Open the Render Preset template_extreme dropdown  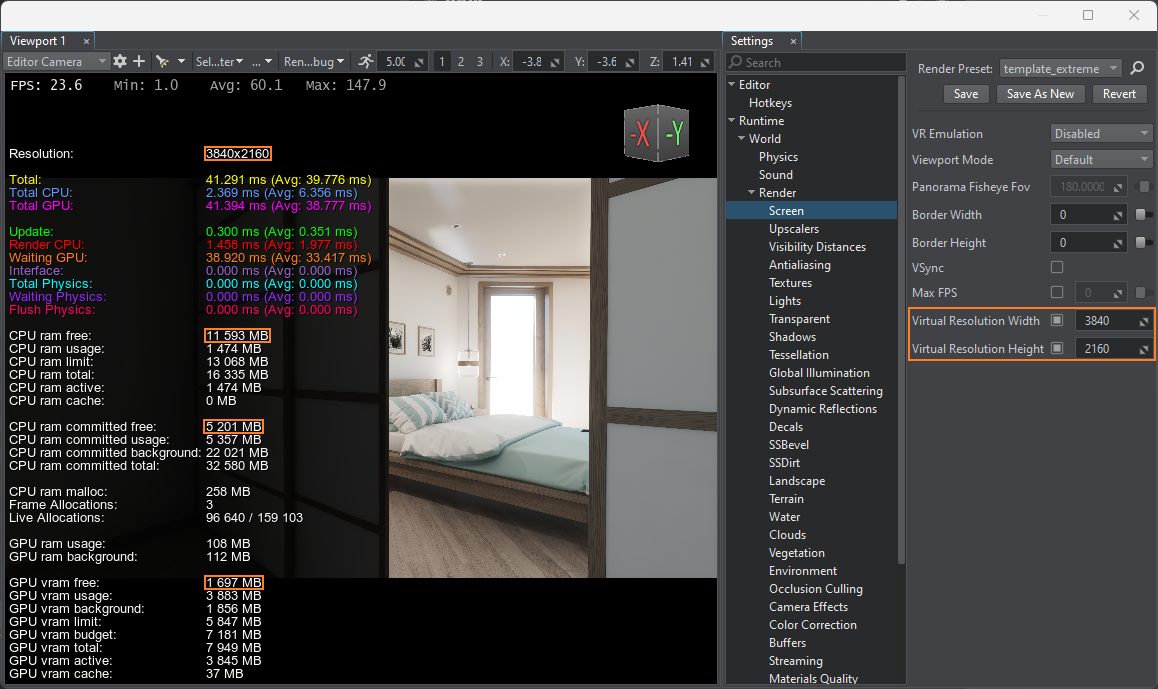(1061, 69)
